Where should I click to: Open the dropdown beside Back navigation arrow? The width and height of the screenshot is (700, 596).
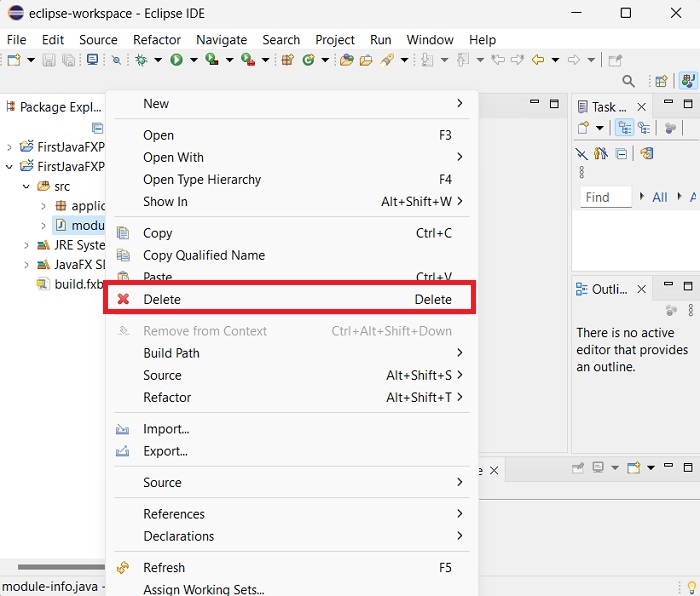555,60
